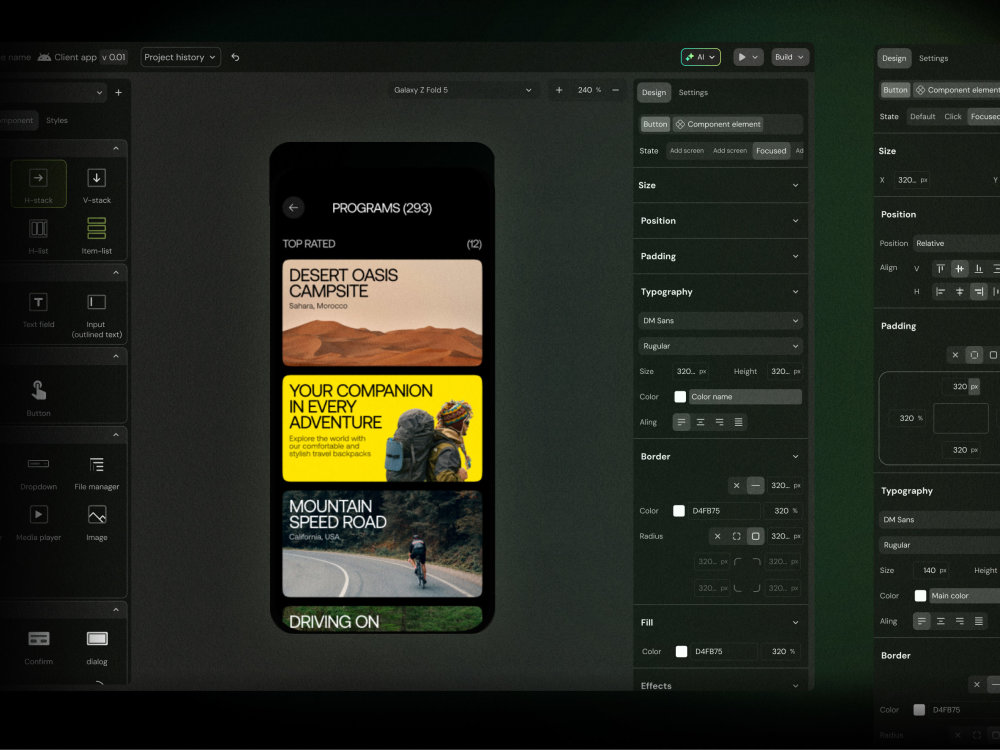Switch to the Settings tab in main panel
Image resolution: width=1000 pixels, height=750 pixels.
click(693, 92)
